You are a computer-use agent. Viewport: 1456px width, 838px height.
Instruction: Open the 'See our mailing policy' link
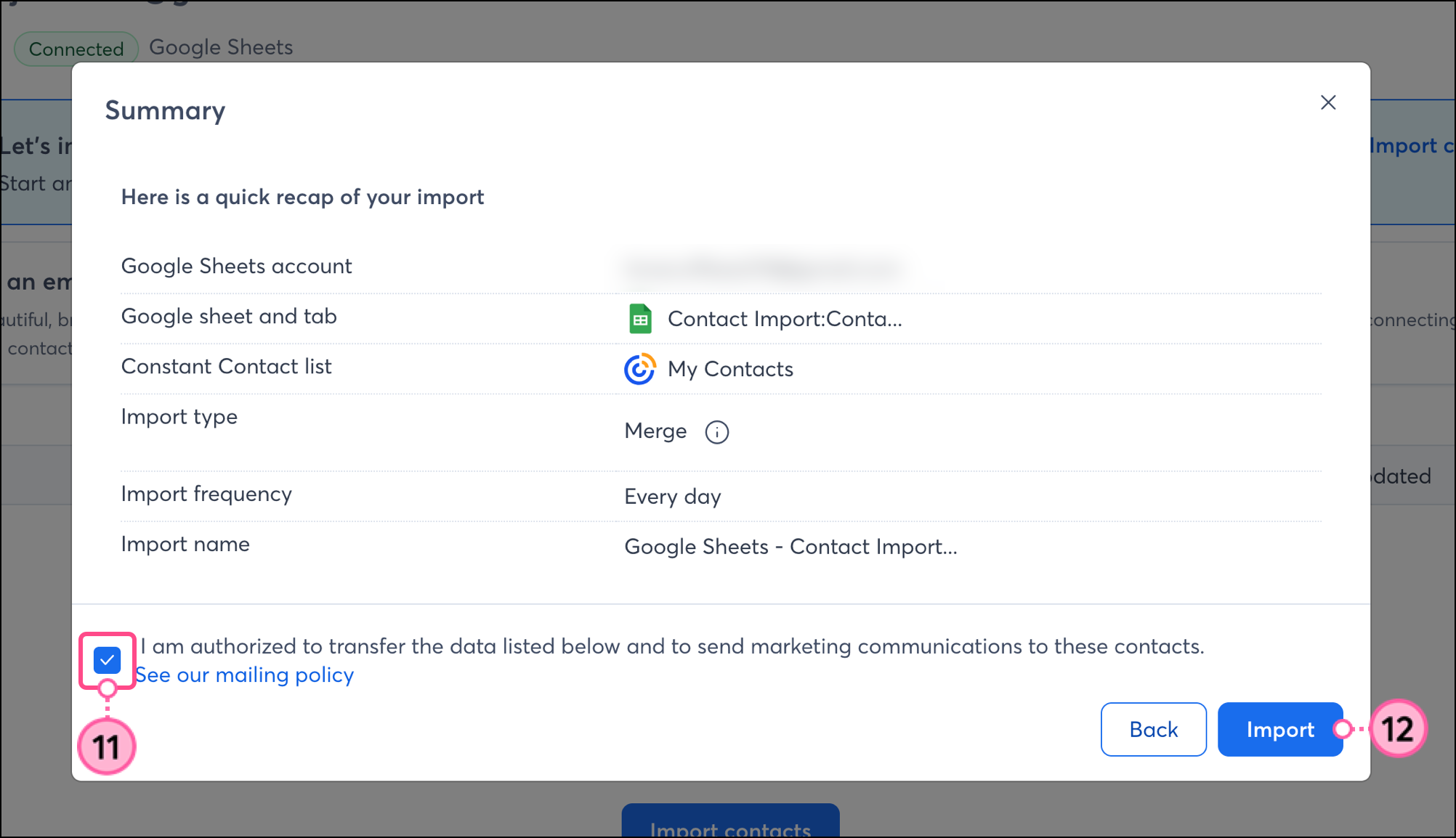tap(245, 675)
